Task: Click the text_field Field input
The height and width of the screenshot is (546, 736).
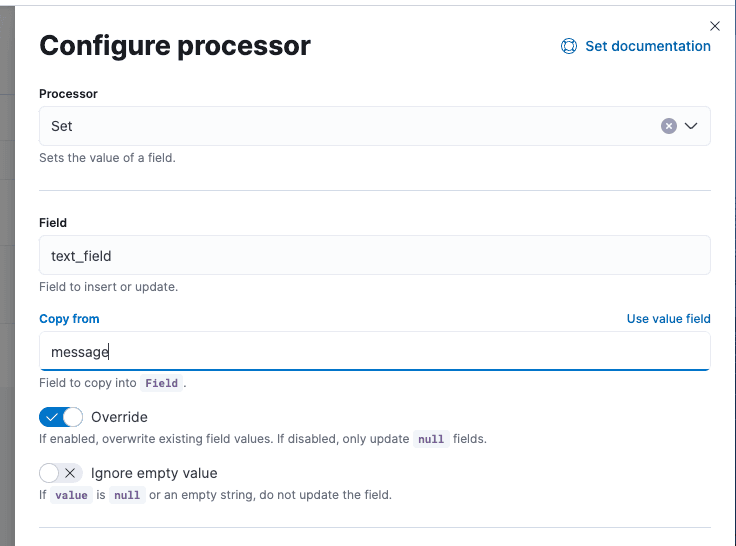Action: (x=374, y=255)
